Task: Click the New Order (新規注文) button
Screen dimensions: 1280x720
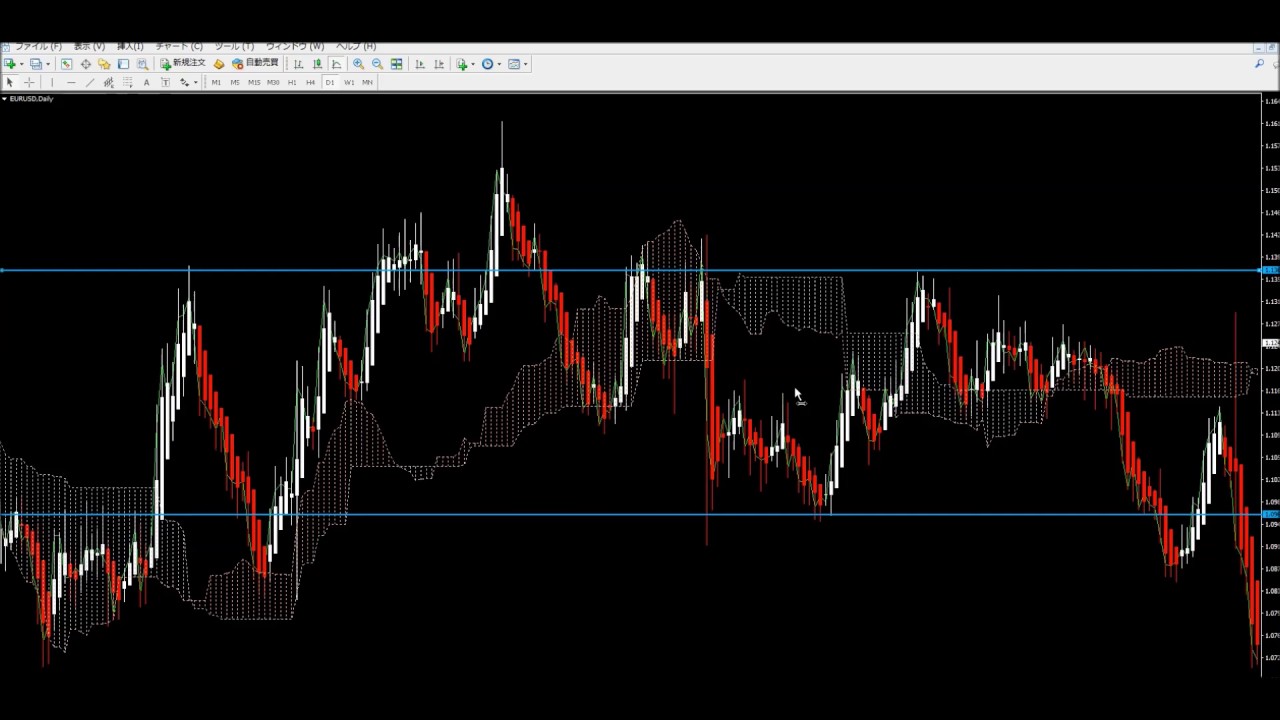Action: pyautogui.click(x=183, y=64)
